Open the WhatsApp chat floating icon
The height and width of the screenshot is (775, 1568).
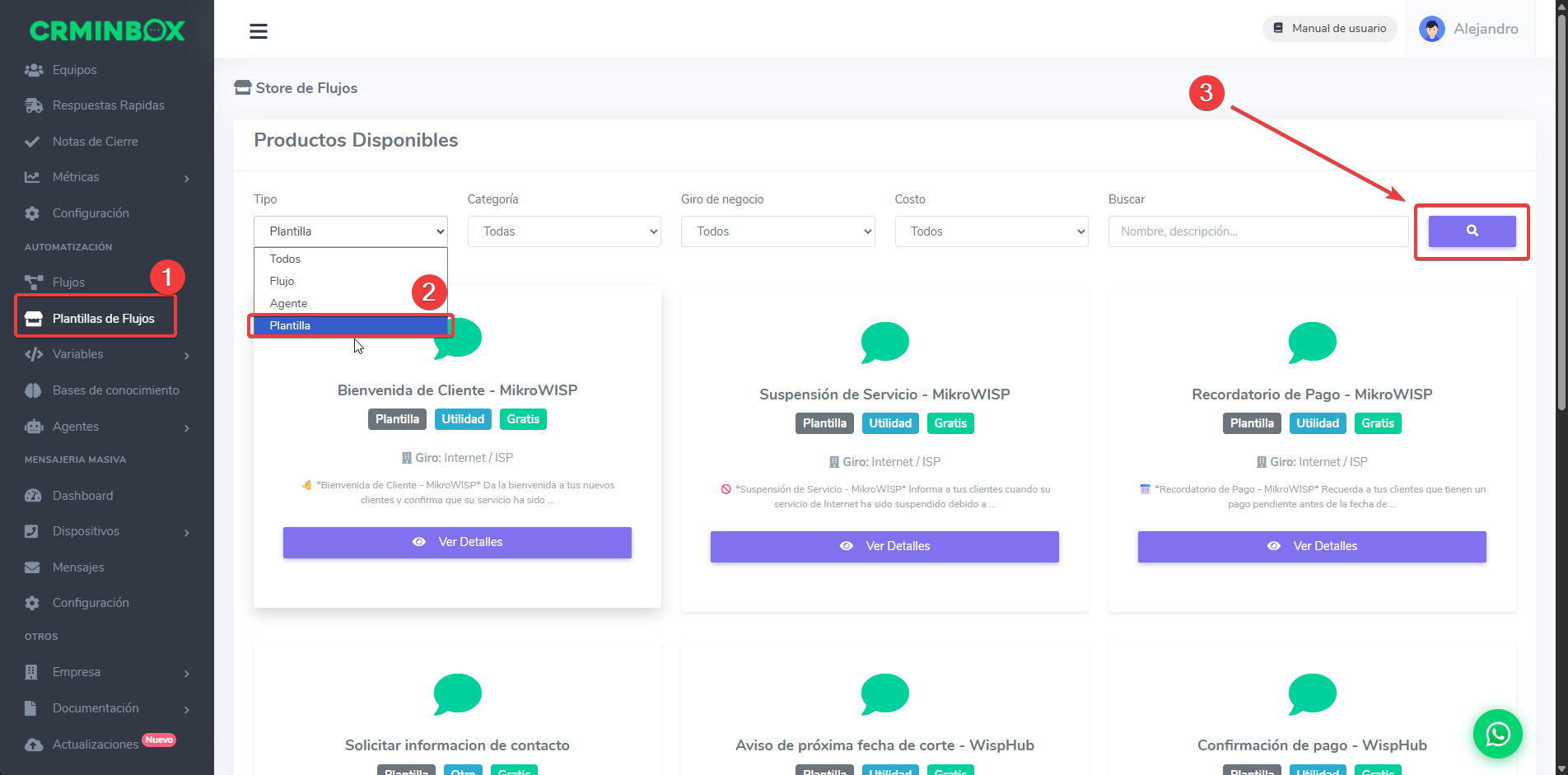pos(1497,734)
